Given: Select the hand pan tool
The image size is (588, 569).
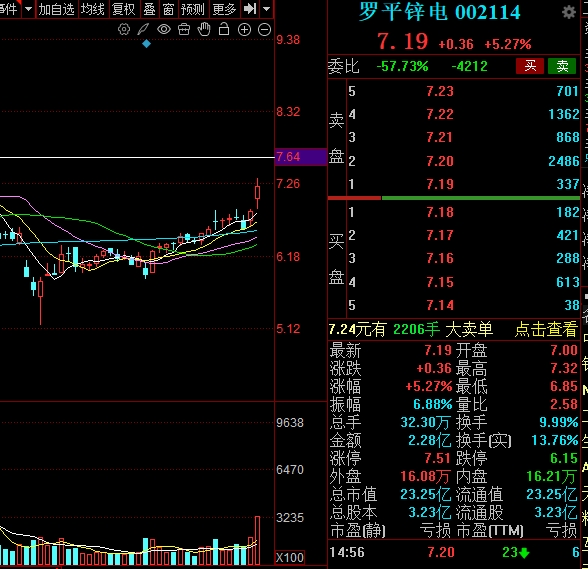Looking at the screenshot, I should click(204, 29).
